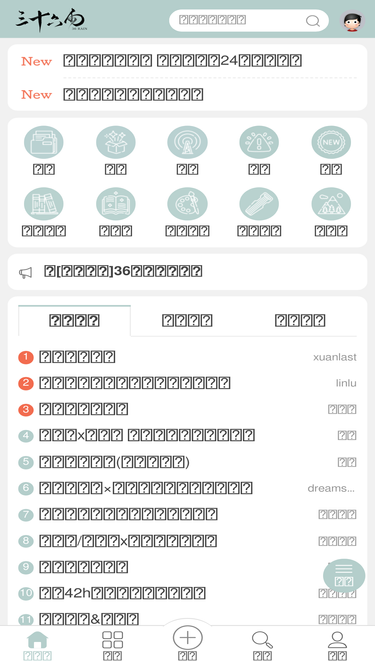Tap the bookshelf category icon

(43, 204)
